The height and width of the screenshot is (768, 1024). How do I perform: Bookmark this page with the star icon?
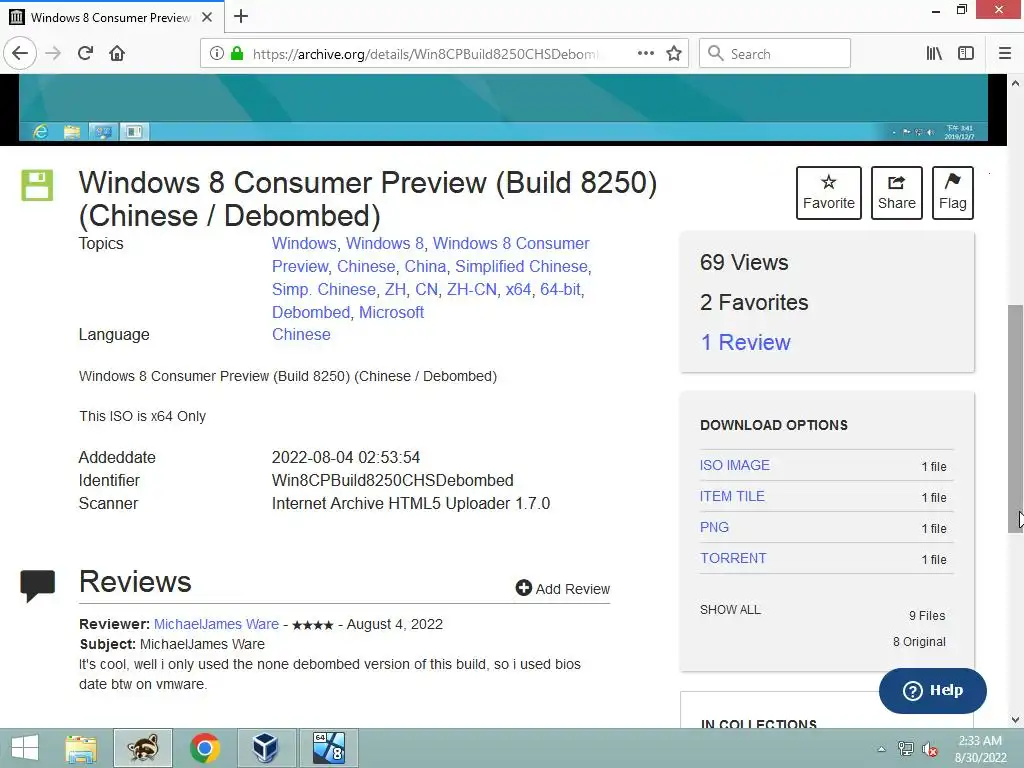coord(674,53)
